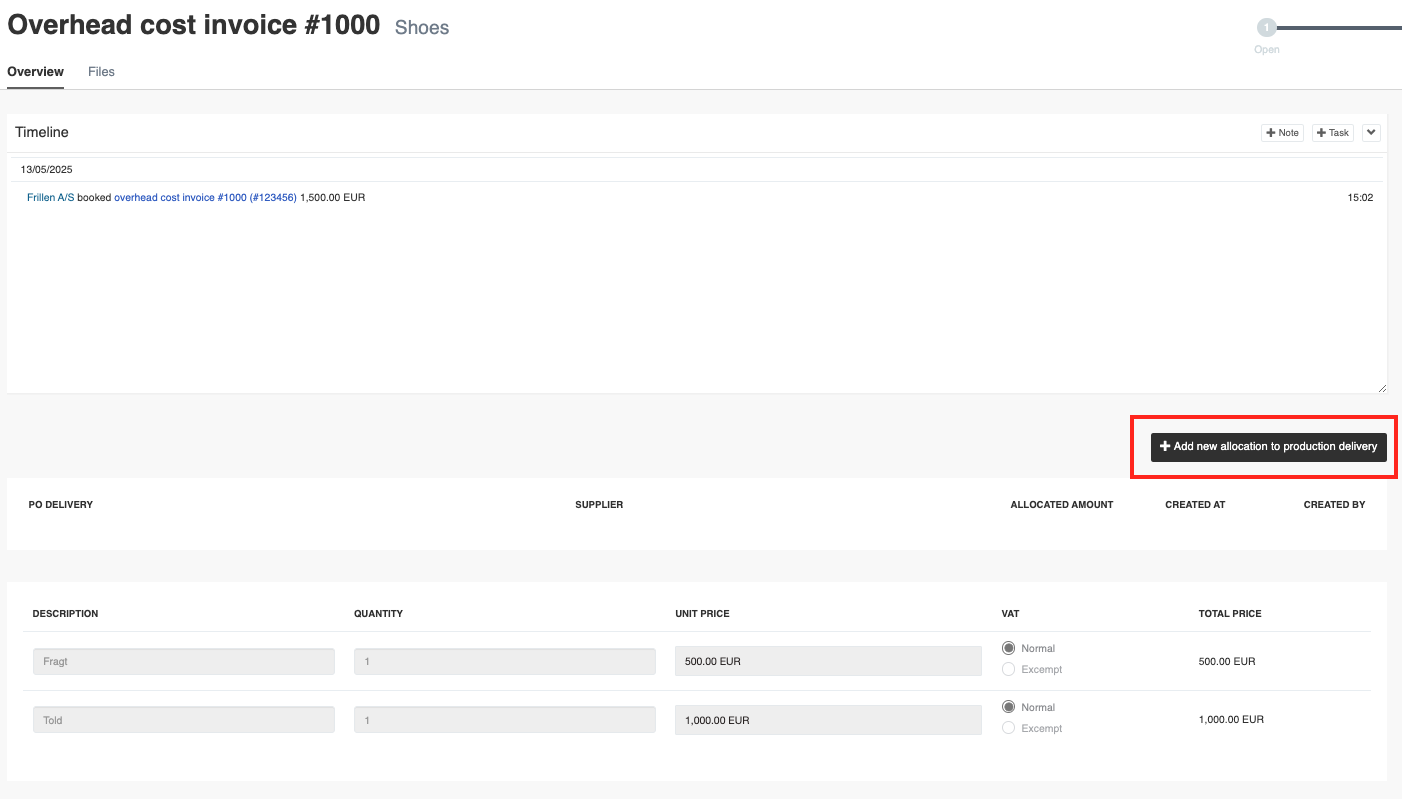The width and height of the screenshot is (1402, 799).
Task: Select the Overview tab
Action: tap(35, 72)
